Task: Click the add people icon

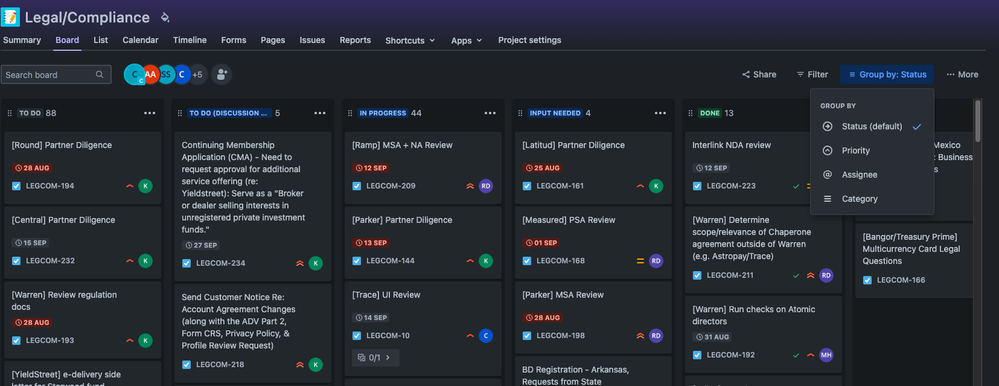Action: (221, 75)
